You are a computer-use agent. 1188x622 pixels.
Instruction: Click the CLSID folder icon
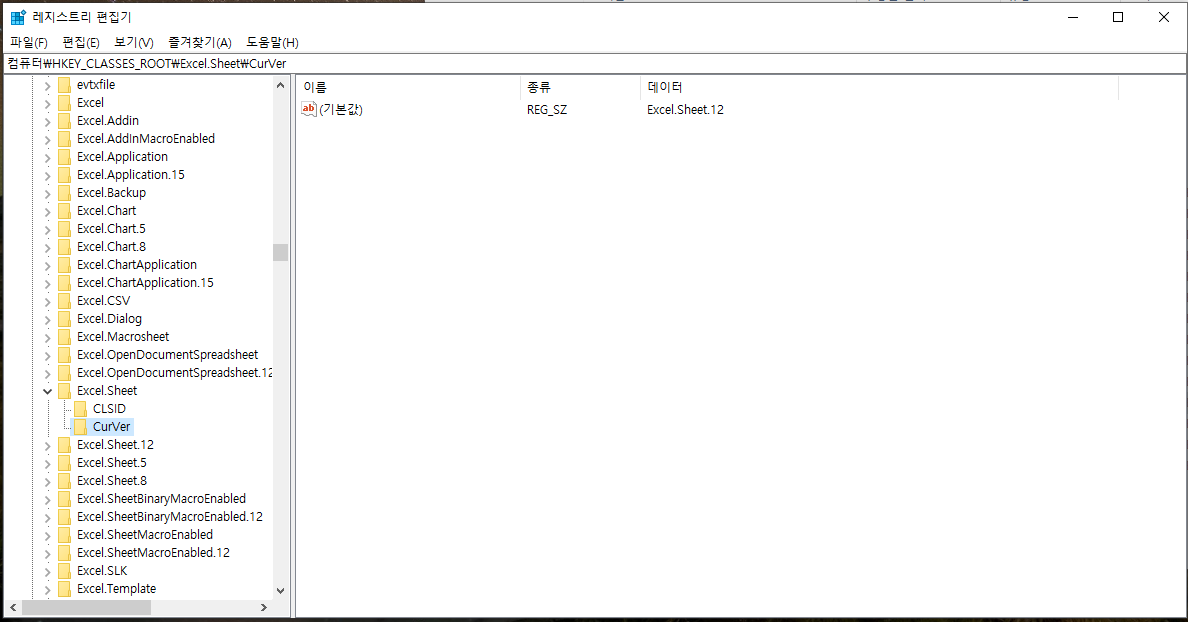[80, 409]
